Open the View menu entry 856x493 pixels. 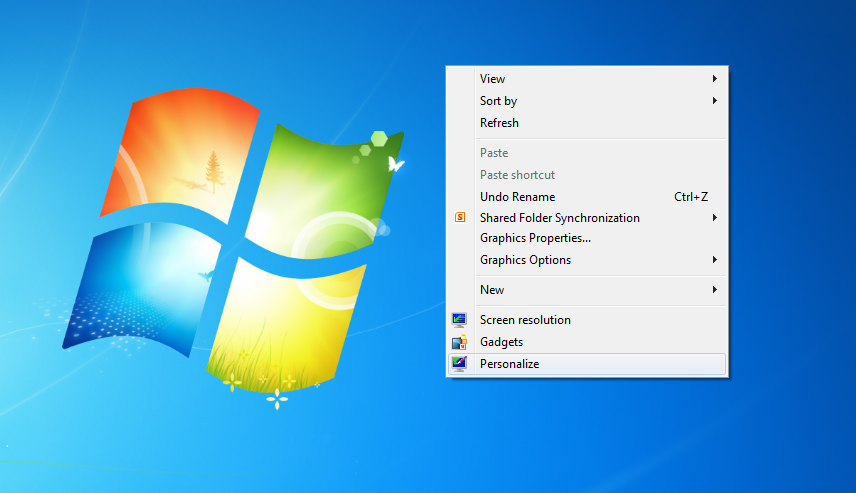coord(587,79)
